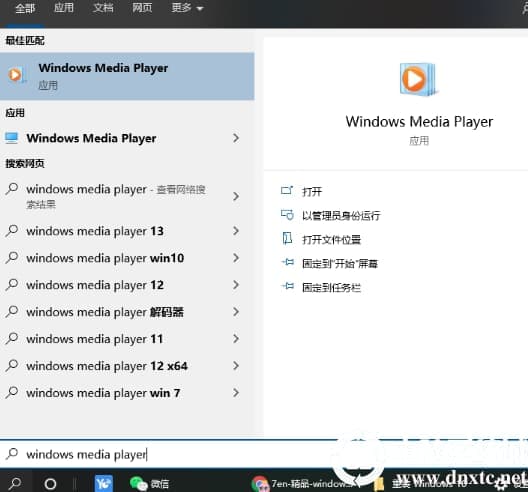This screenshot has width=528, height=492.
Task: Expand arrow for windows media player 13
Action: click(236, 231)
